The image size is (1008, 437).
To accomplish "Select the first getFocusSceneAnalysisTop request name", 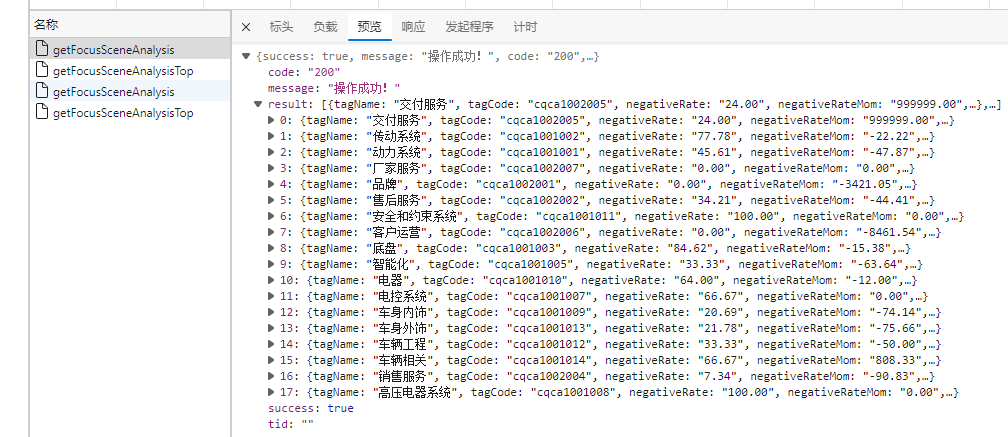I will click(123, 71).
